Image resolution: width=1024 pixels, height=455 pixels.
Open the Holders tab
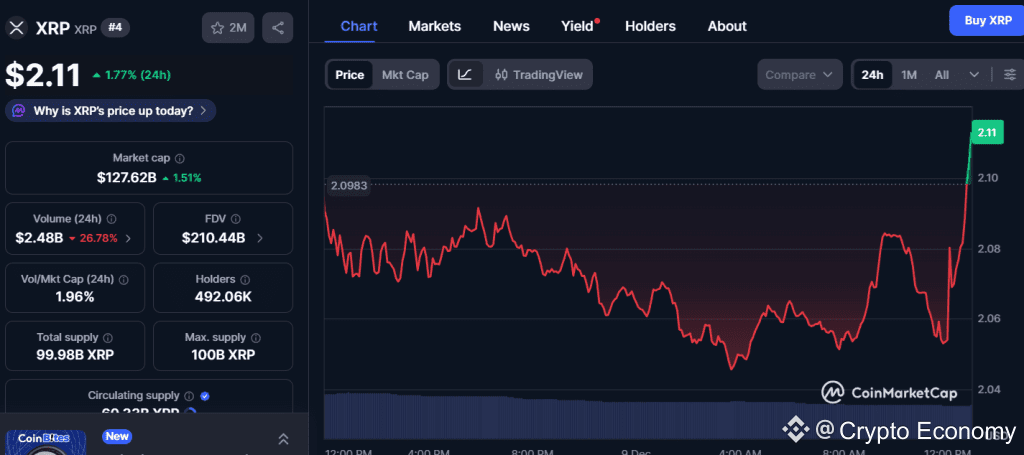650,26
